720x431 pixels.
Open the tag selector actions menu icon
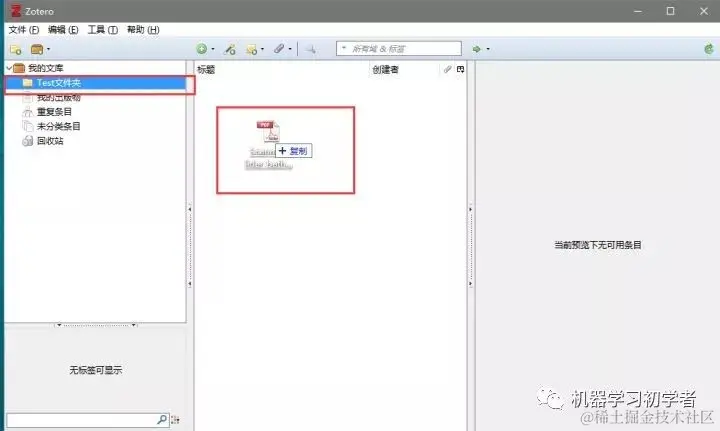tap(175, 420)
